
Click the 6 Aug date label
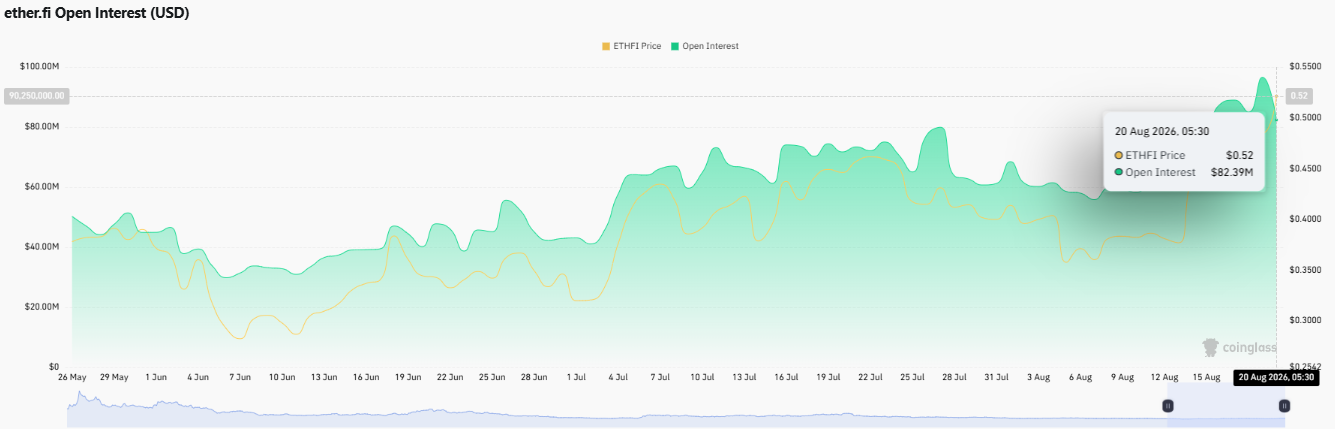click(1079, 377)
